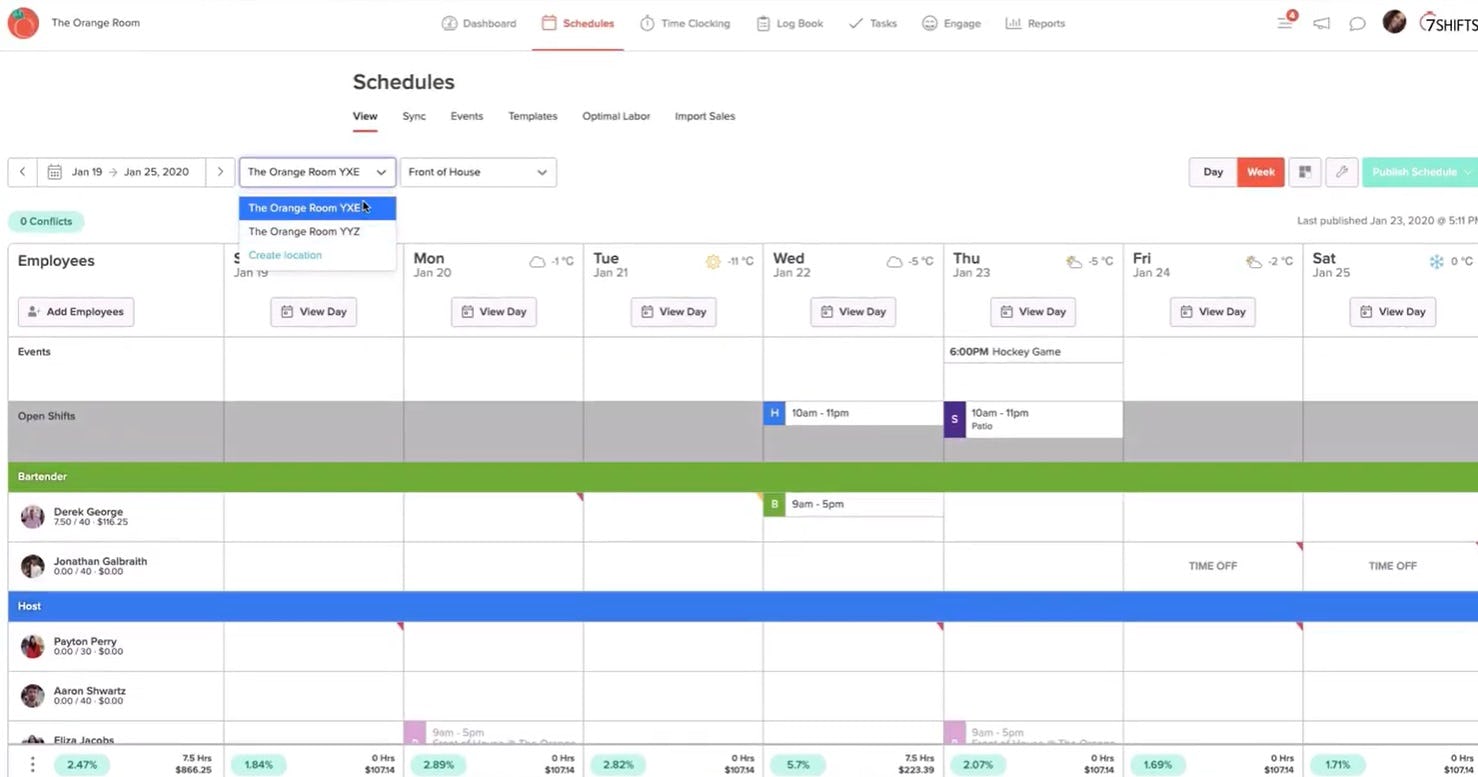Open the Import Sales tab
The width and height of the screenshot is (1478, 777).
(705, 116)
